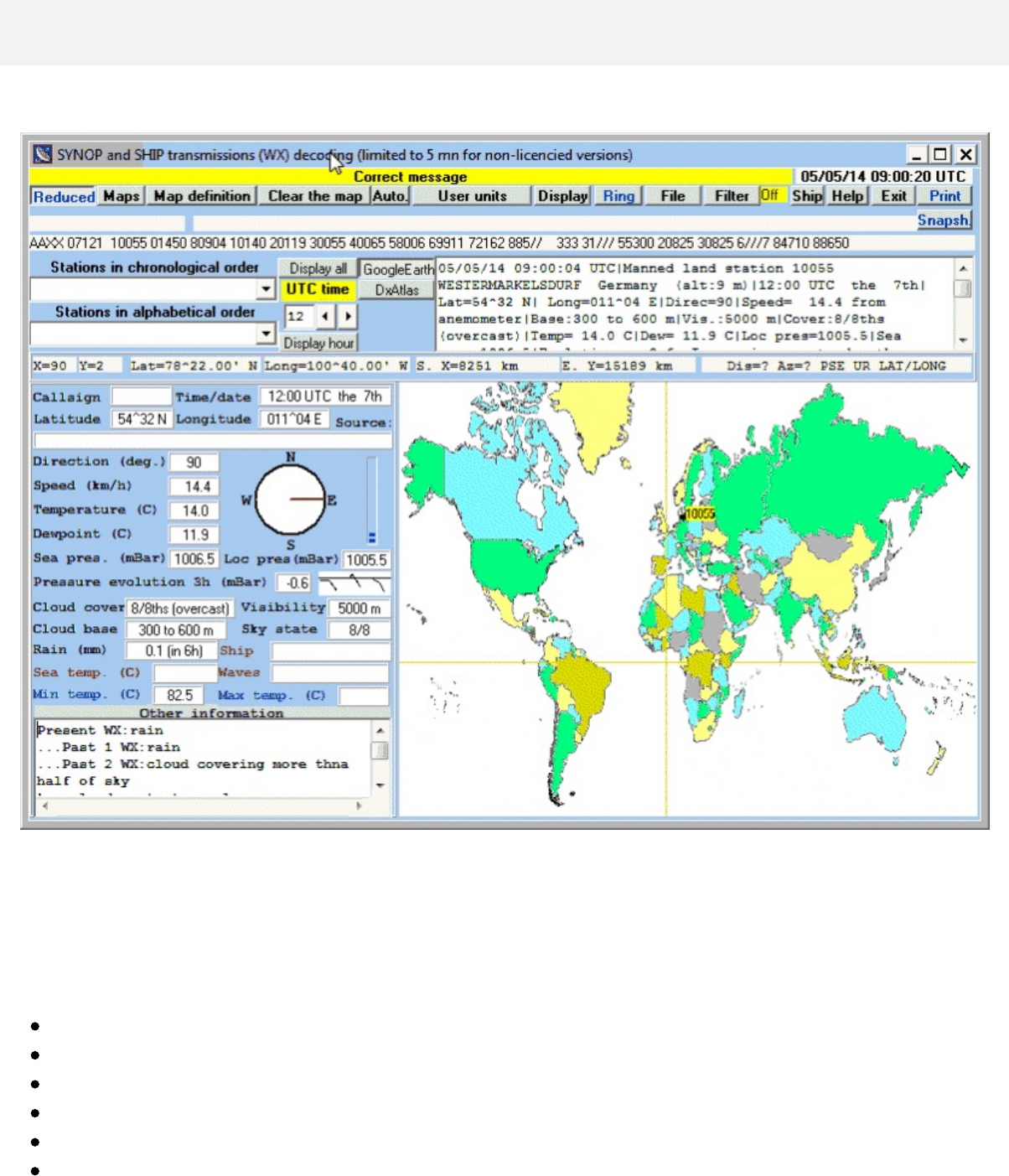Viewport: 1009px width, 1176px height.
Task: Click the Exit button
Action: coord(893,196)
